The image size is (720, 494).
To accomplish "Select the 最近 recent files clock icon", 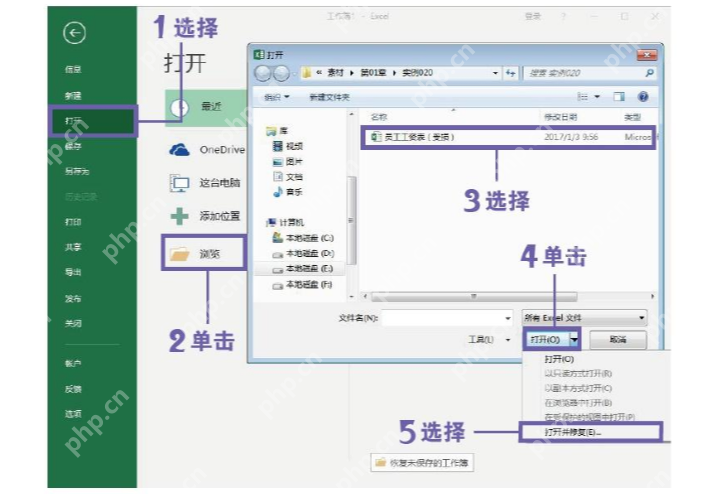I will click(180, 107).
